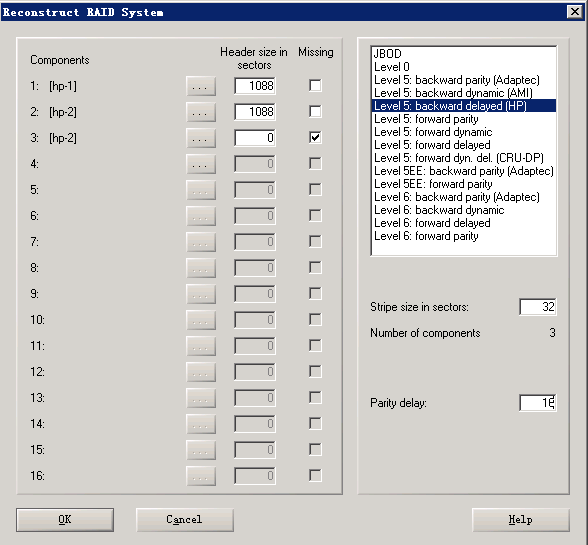Select Level 6: forward delayed
The width and height of the screenshot is (588, 545).
pyautogui.click(x=464, y=223)
